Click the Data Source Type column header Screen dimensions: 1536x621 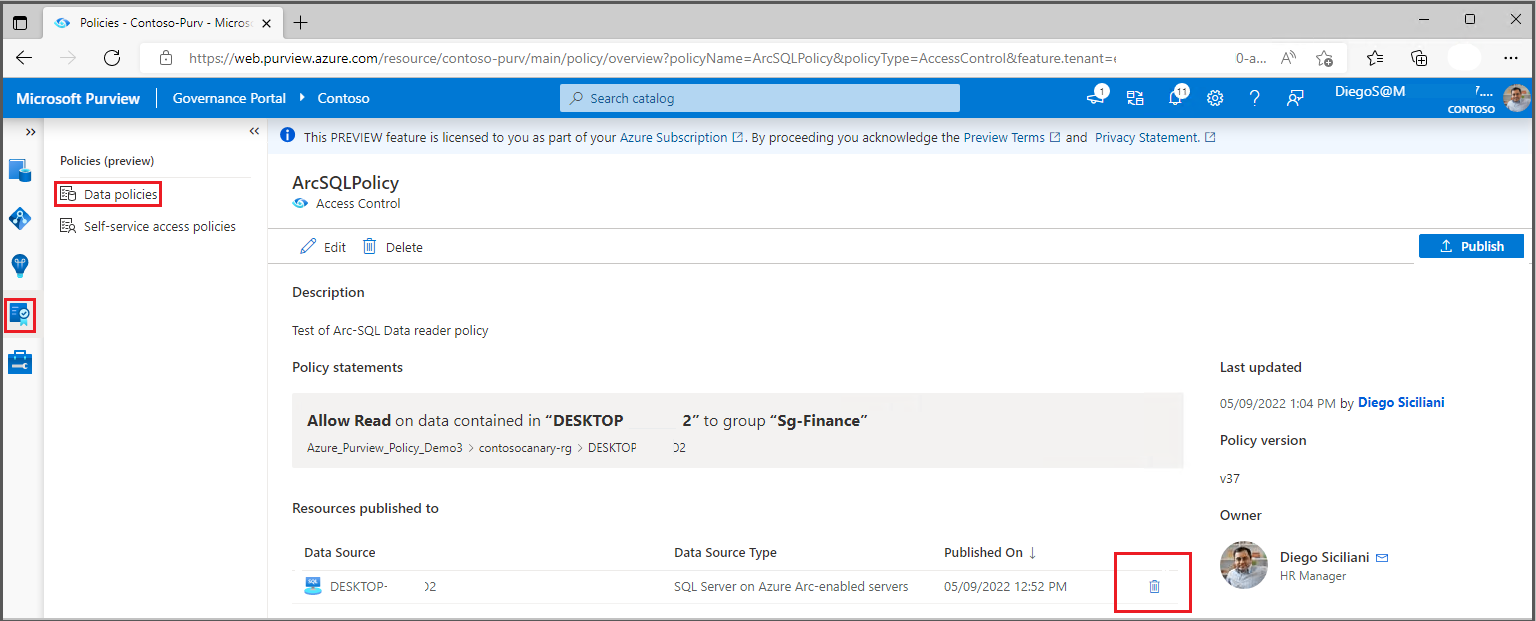point(725,552)
